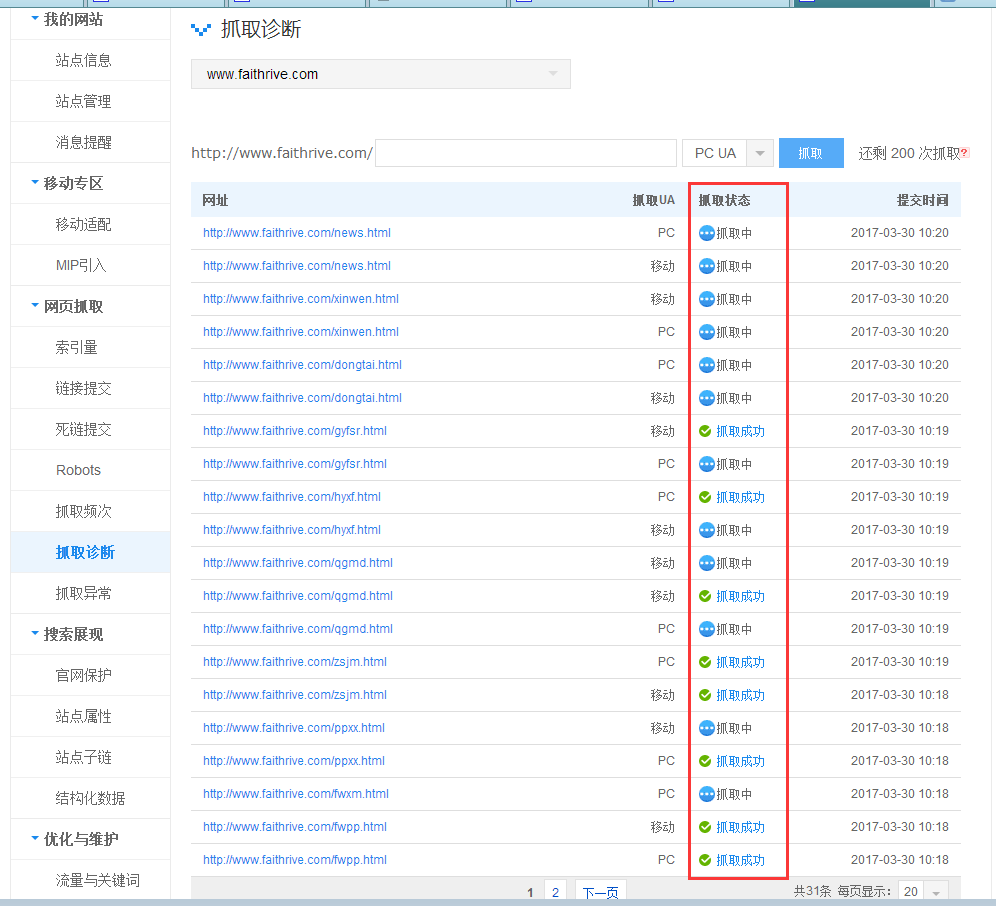
Task: Collapse the 我的网站 sidebar section
Action: pos(35,18)
